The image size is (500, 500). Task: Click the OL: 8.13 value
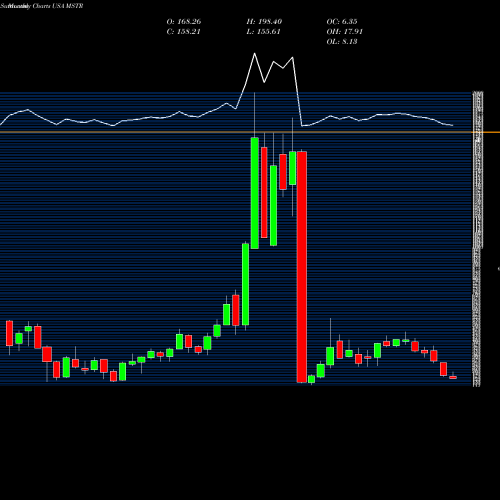(342, 42)
